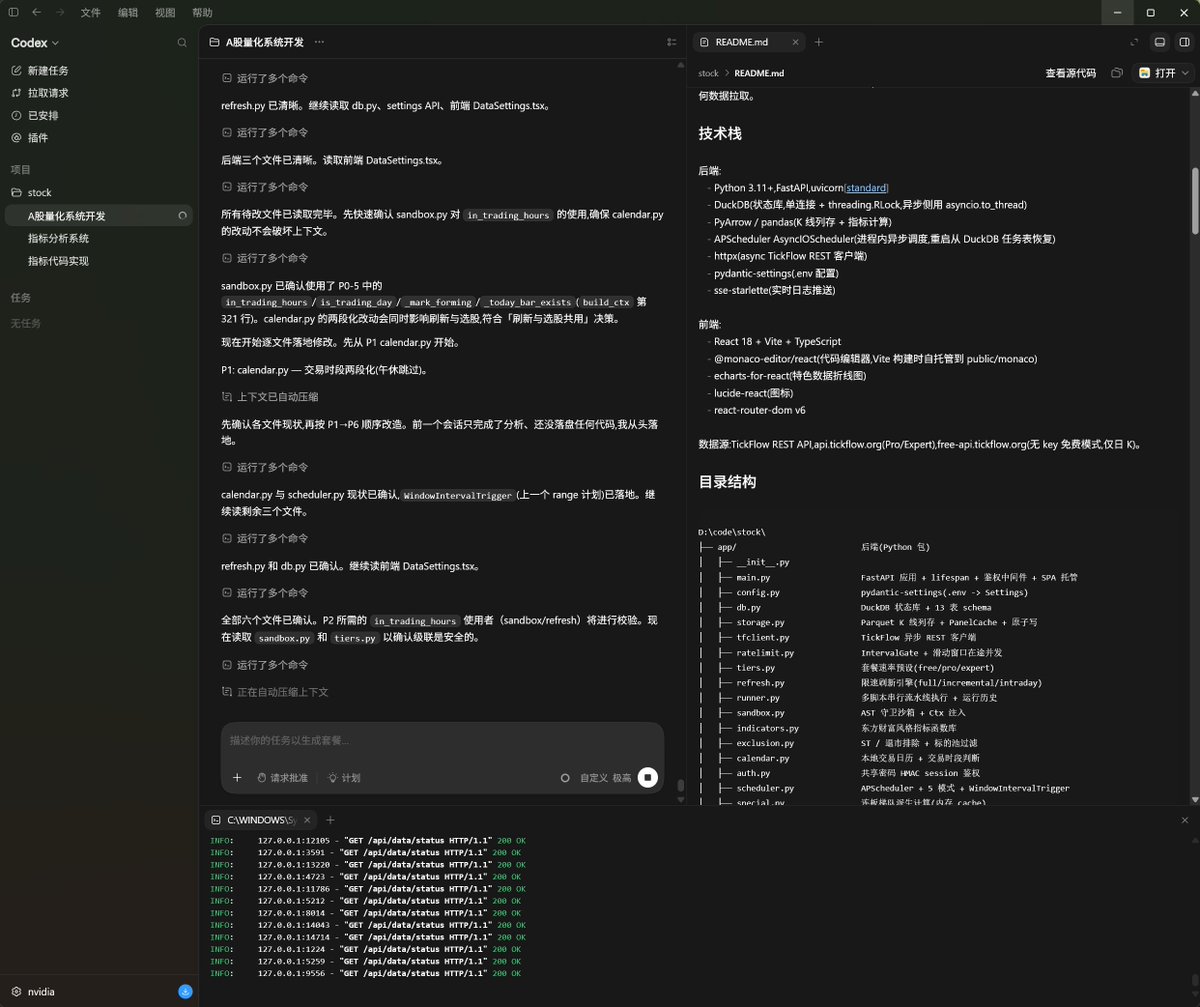Stop the running task with stop button
Screen dimensions: 1200x1007
647,778
